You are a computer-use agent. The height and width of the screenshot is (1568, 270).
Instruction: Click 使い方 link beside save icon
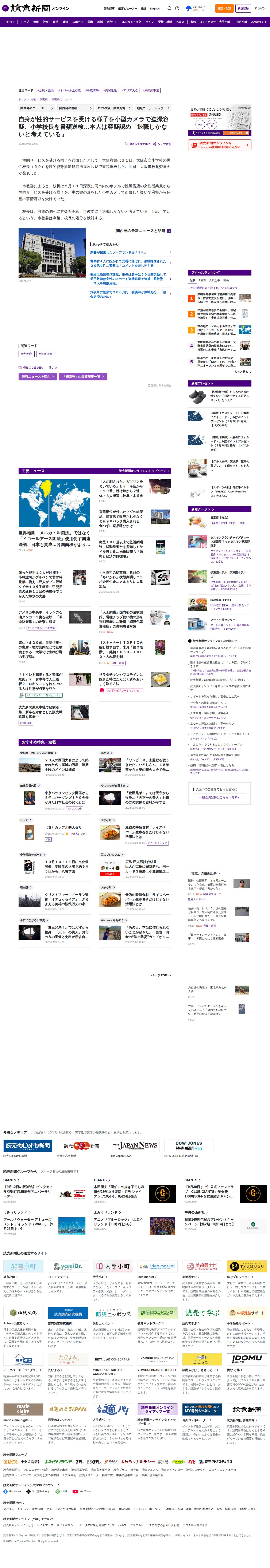pos(53,368)
